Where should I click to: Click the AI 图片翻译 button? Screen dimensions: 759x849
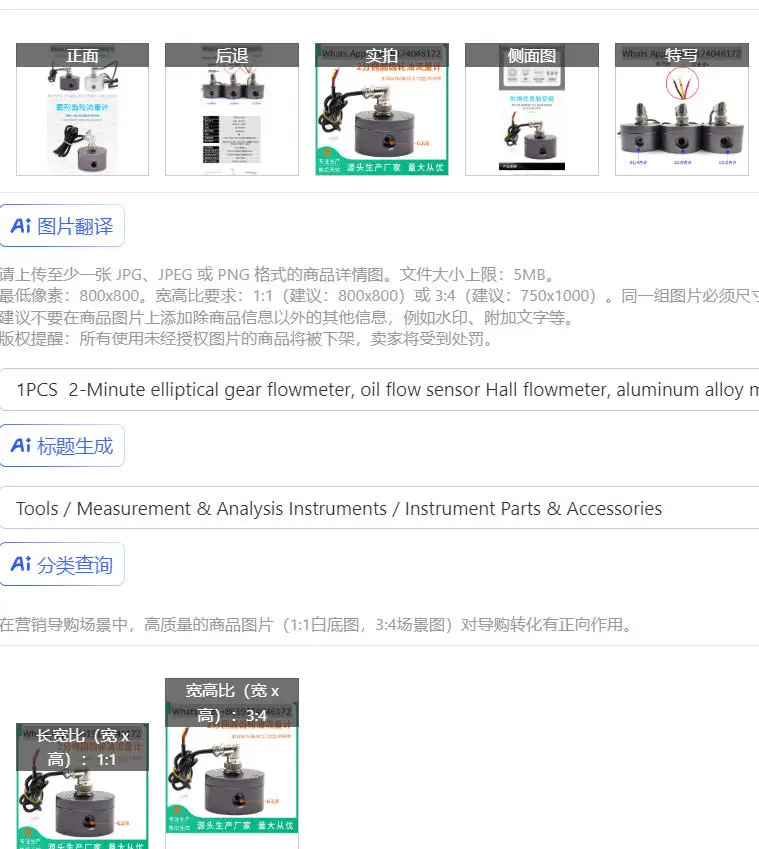pyautogui.click(x=62, y=226)
